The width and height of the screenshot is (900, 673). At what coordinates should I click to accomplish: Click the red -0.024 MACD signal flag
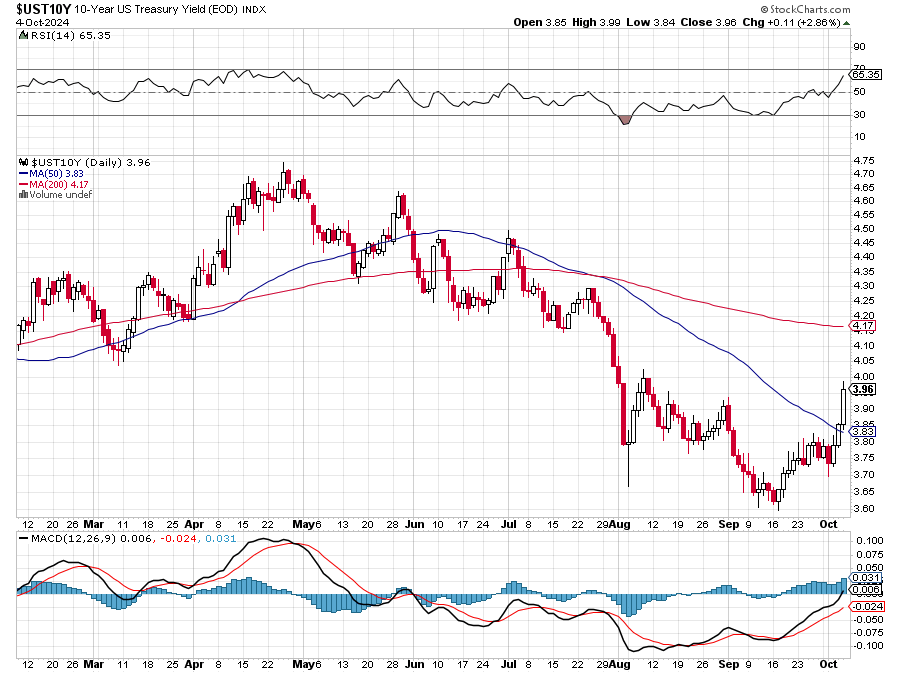coord(866,605)
